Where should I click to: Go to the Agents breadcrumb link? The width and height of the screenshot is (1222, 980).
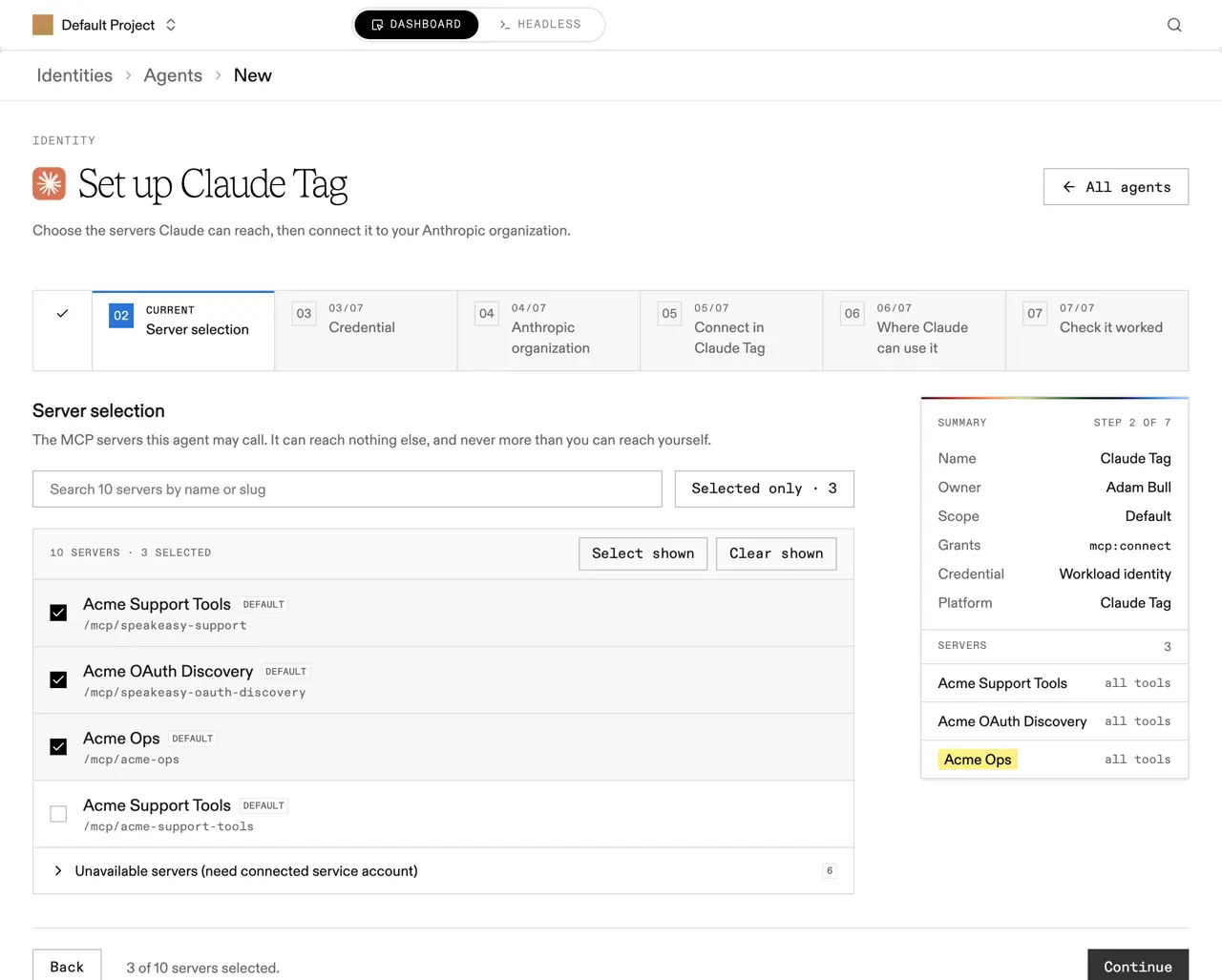pos(173,75)
